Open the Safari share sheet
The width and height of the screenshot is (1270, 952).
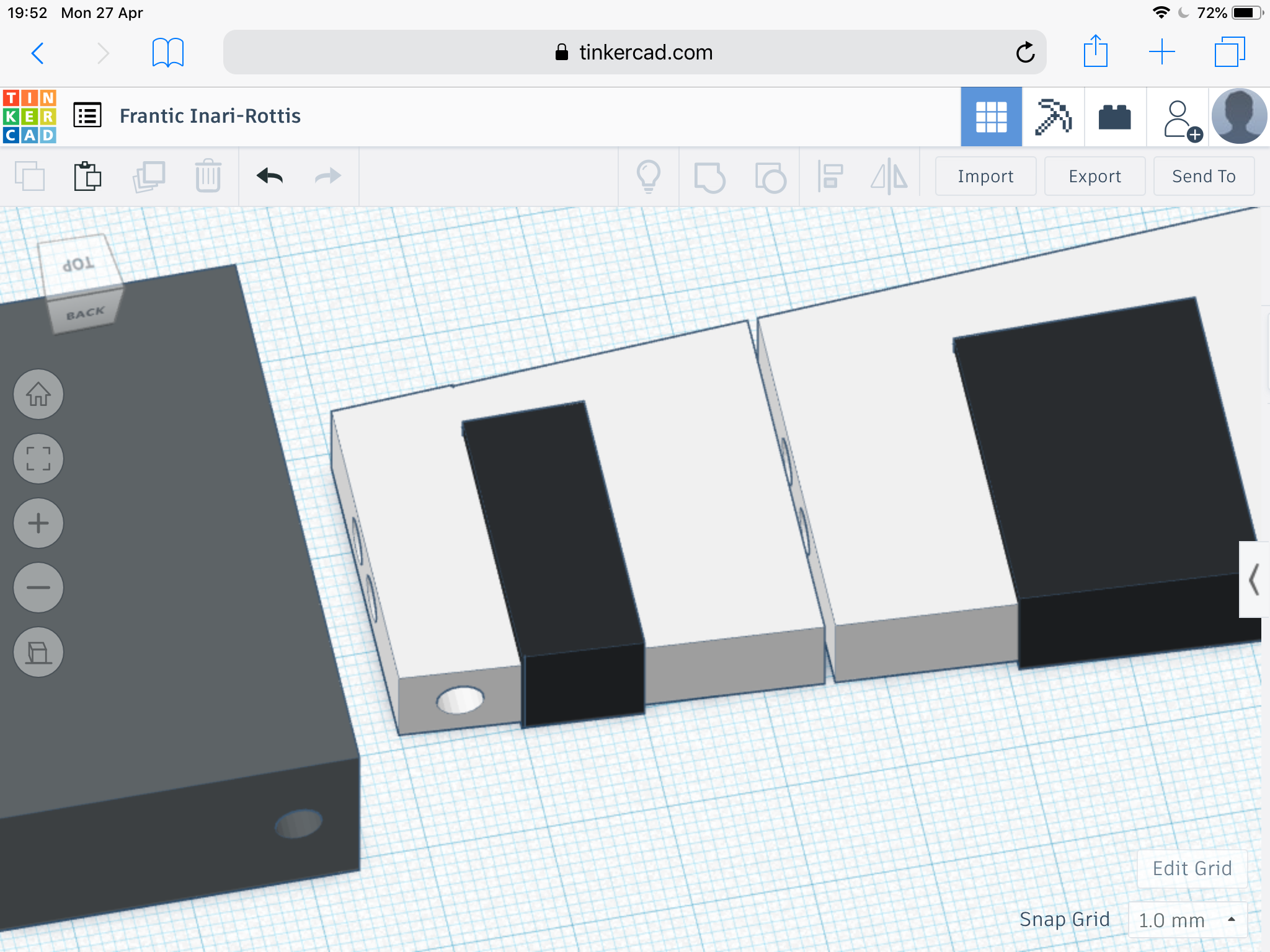[1095, 51]
